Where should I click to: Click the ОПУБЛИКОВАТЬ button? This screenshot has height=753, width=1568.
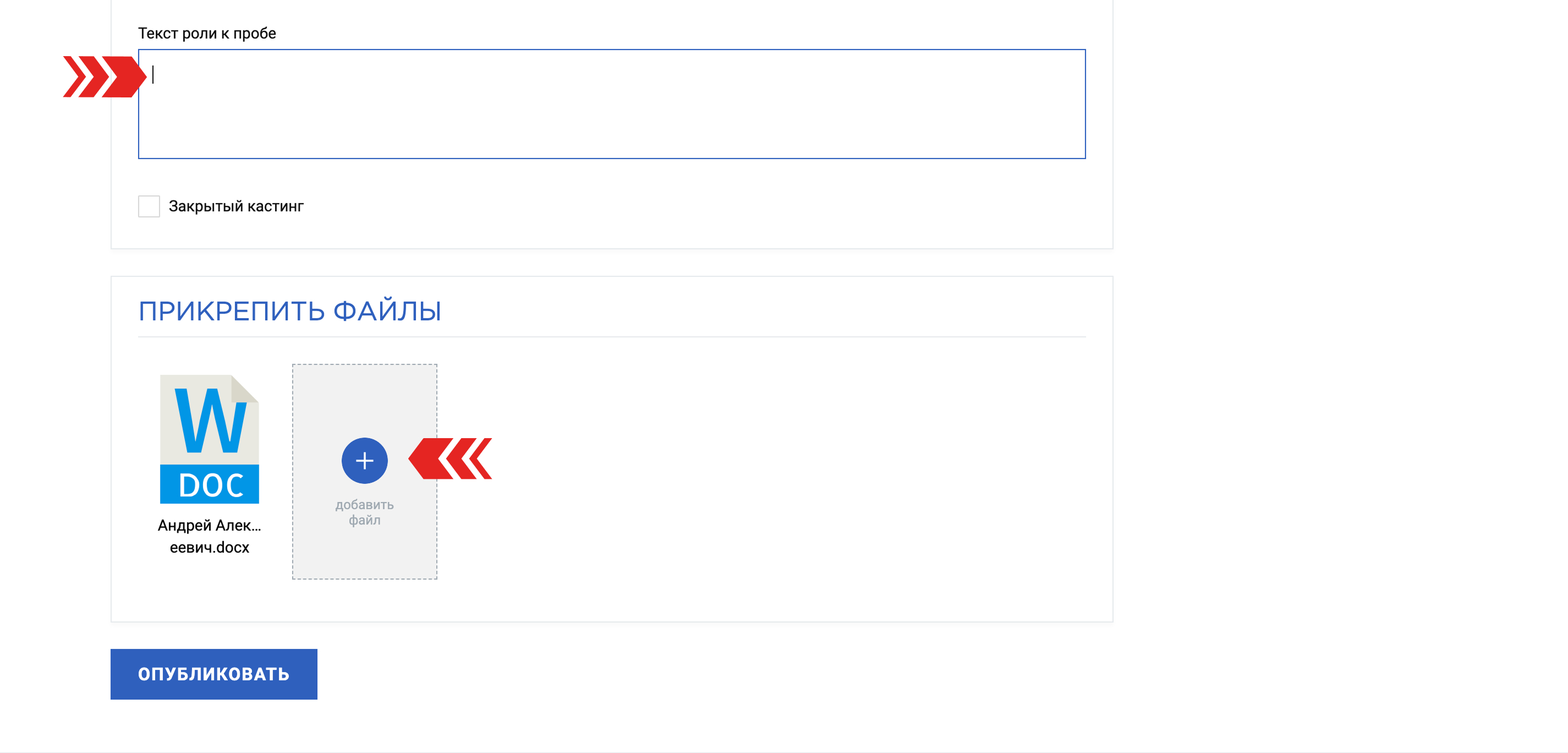(x=213, y=674)
